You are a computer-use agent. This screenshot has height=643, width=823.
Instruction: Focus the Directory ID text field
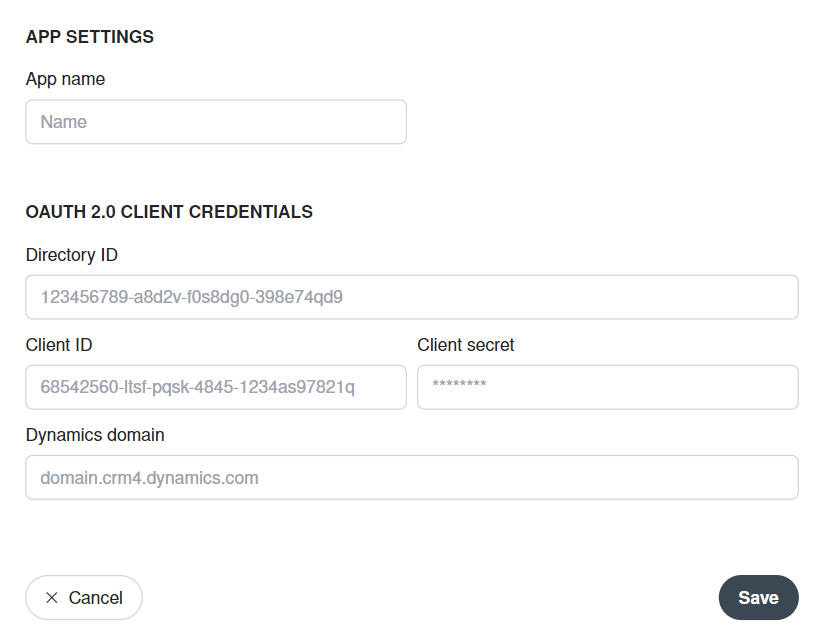412,297
